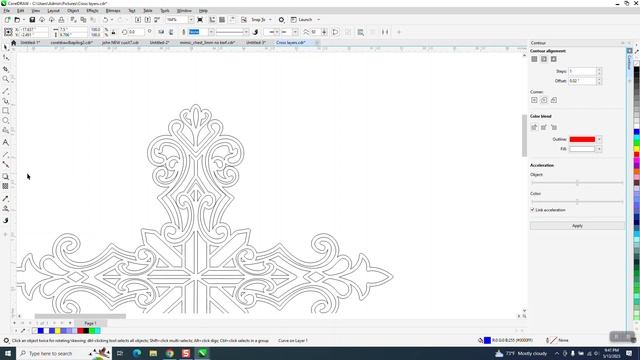This screenshot has height=360, width=640.
Task: Toggle the lock ratio padlock
Action: [113, 32]
